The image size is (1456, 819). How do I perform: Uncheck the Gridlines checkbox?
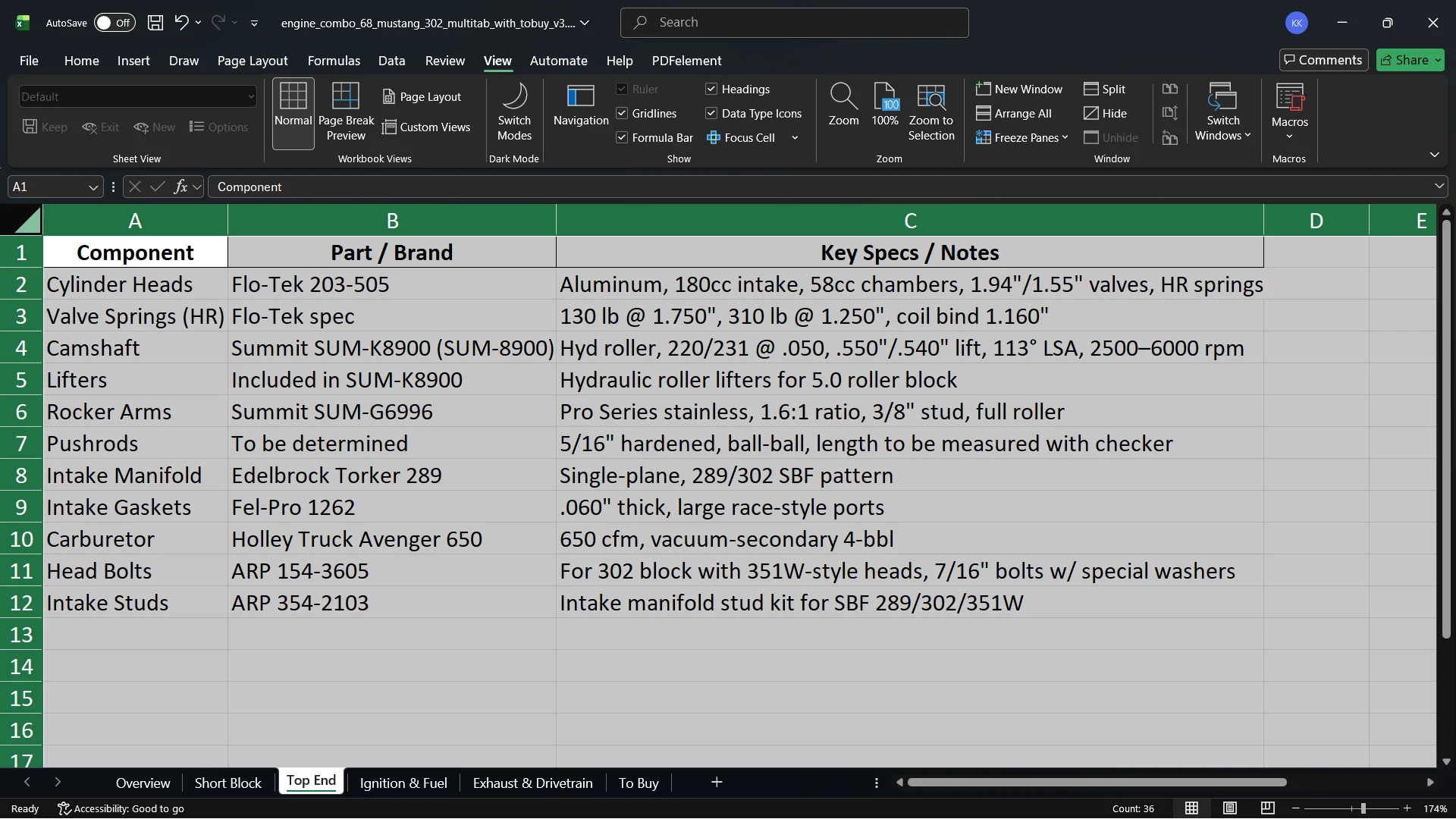click(622, 114)
